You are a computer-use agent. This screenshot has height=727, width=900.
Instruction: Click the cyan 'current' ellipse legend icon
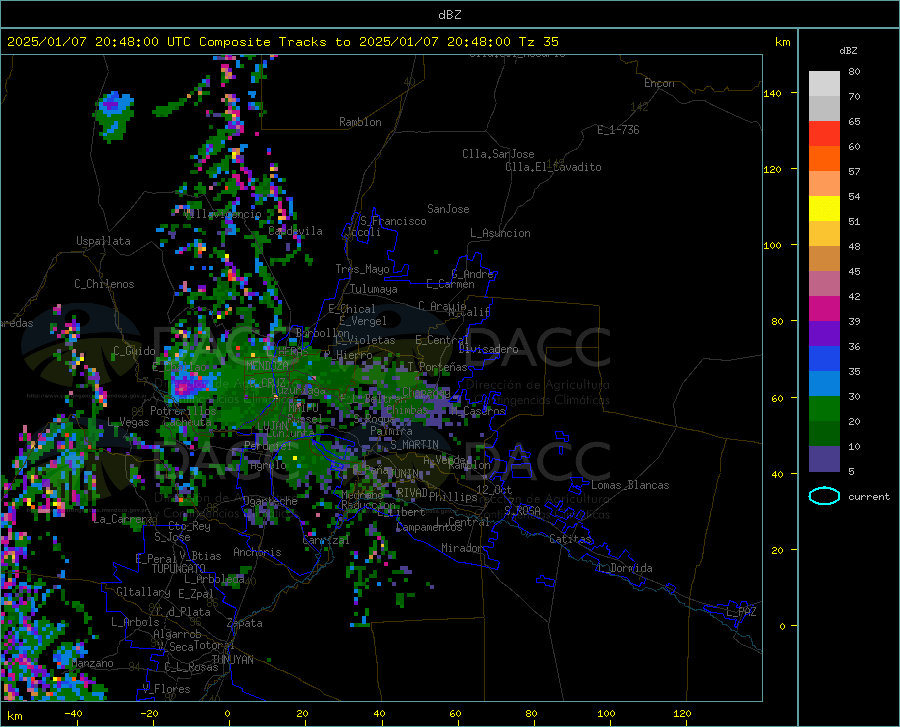coord(824,496)
